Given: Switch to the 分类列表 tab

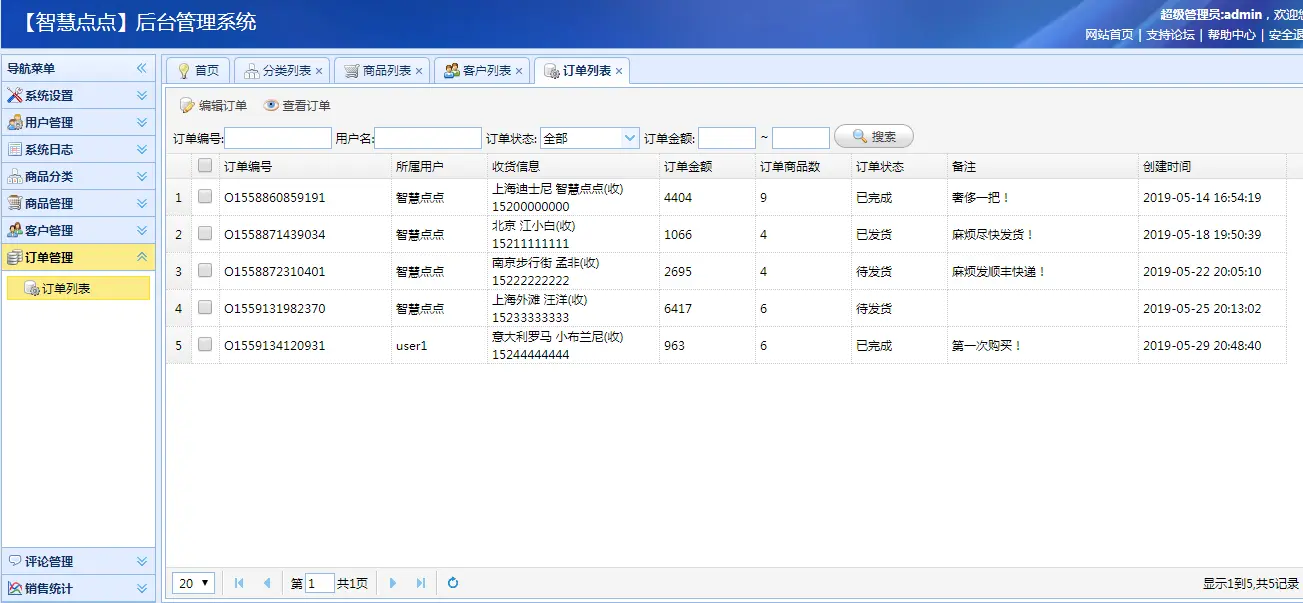Looking at the screenshot, I should (x=281, y=71).
